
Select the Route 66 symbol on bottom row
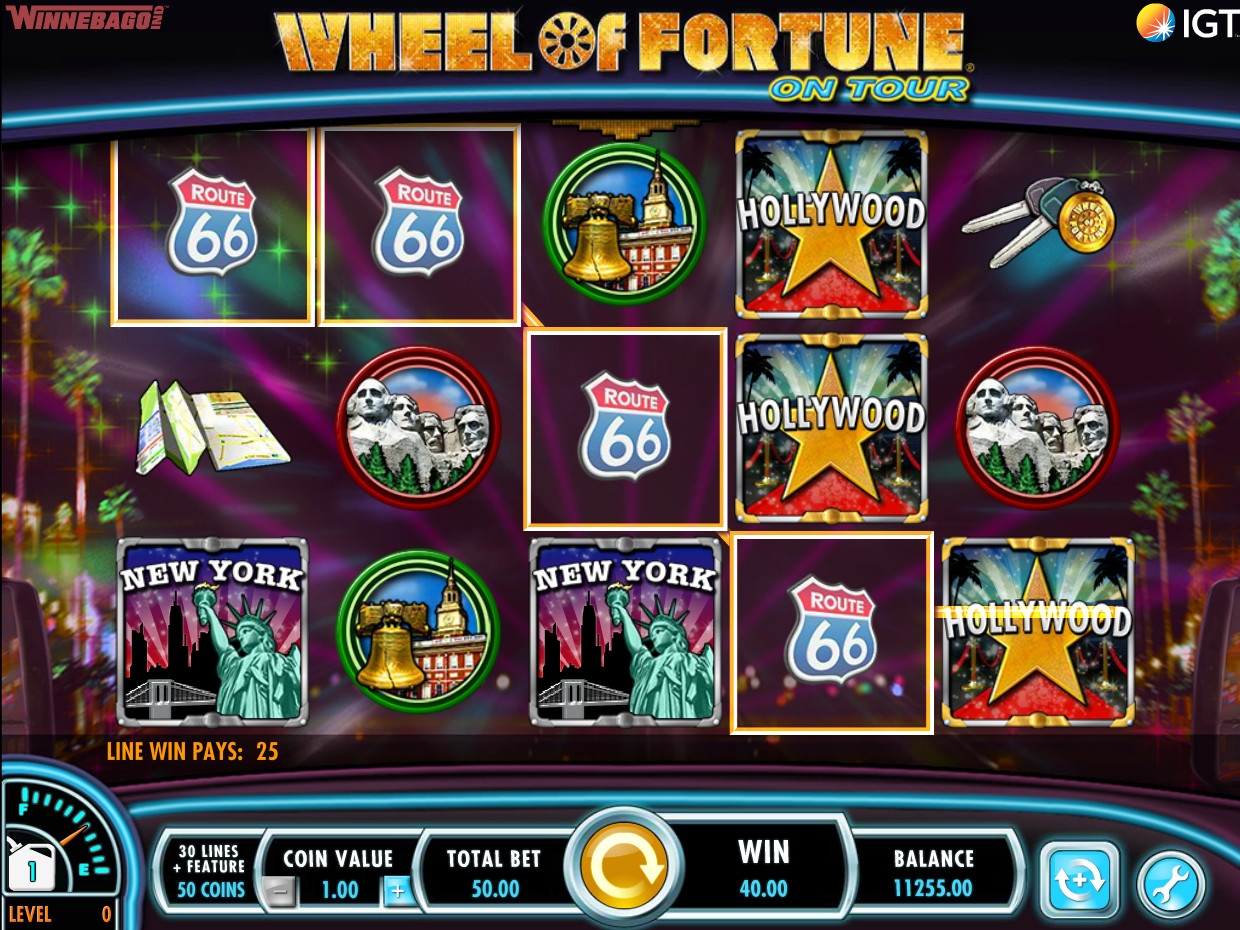832,633
